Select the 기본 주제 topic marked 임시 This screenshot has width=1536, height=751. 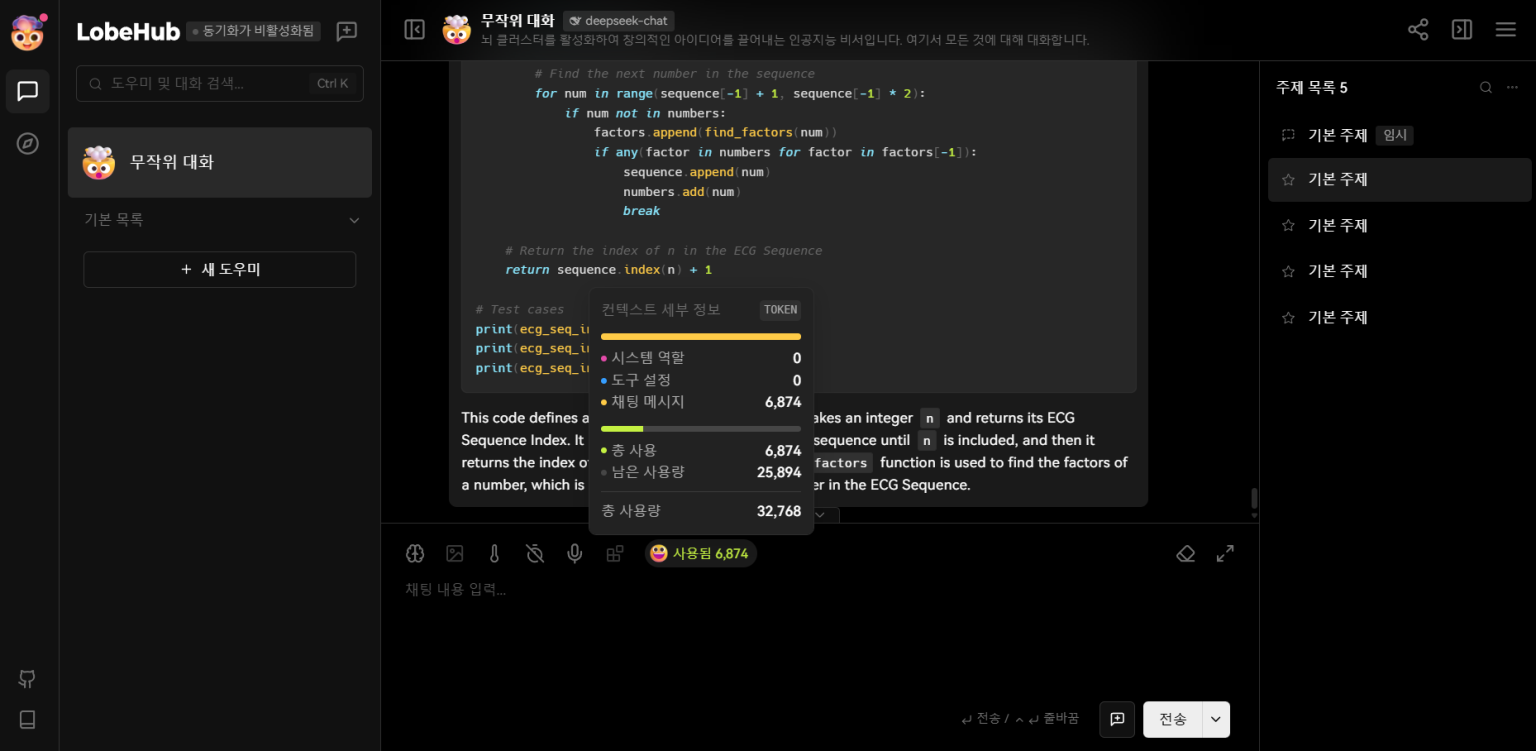click(1337, 135)
